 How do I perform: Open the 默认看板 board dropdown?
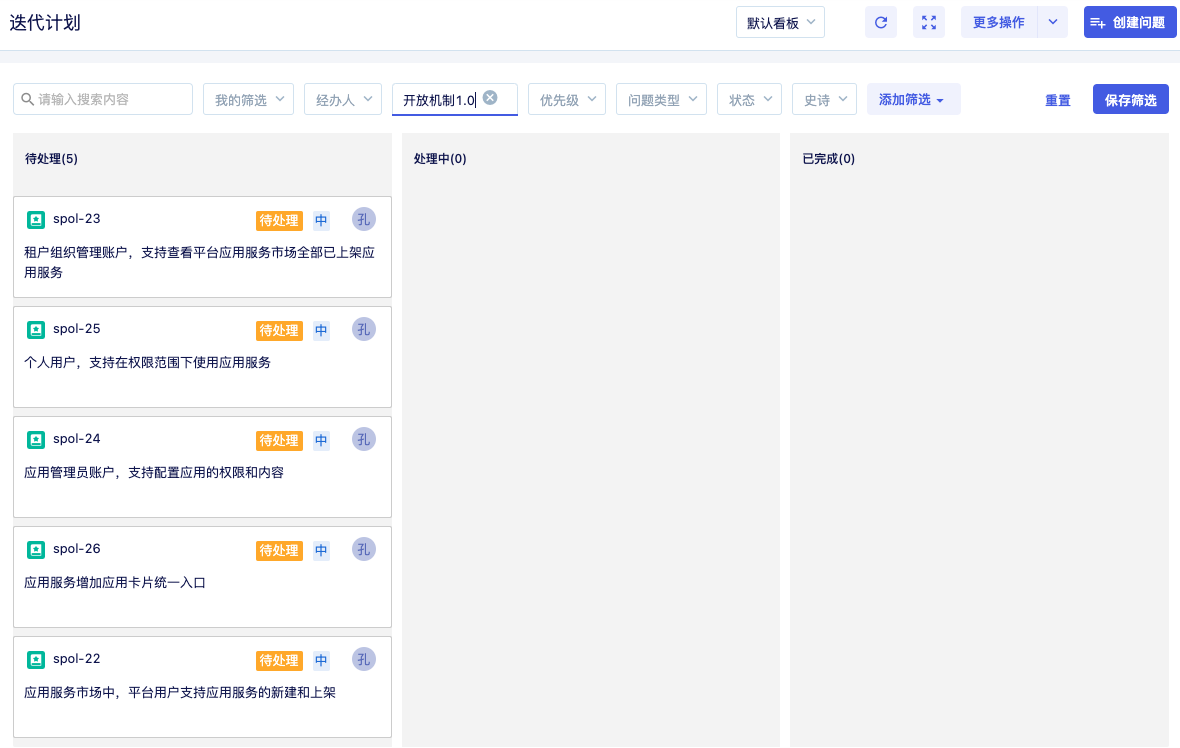pos(780,23)
